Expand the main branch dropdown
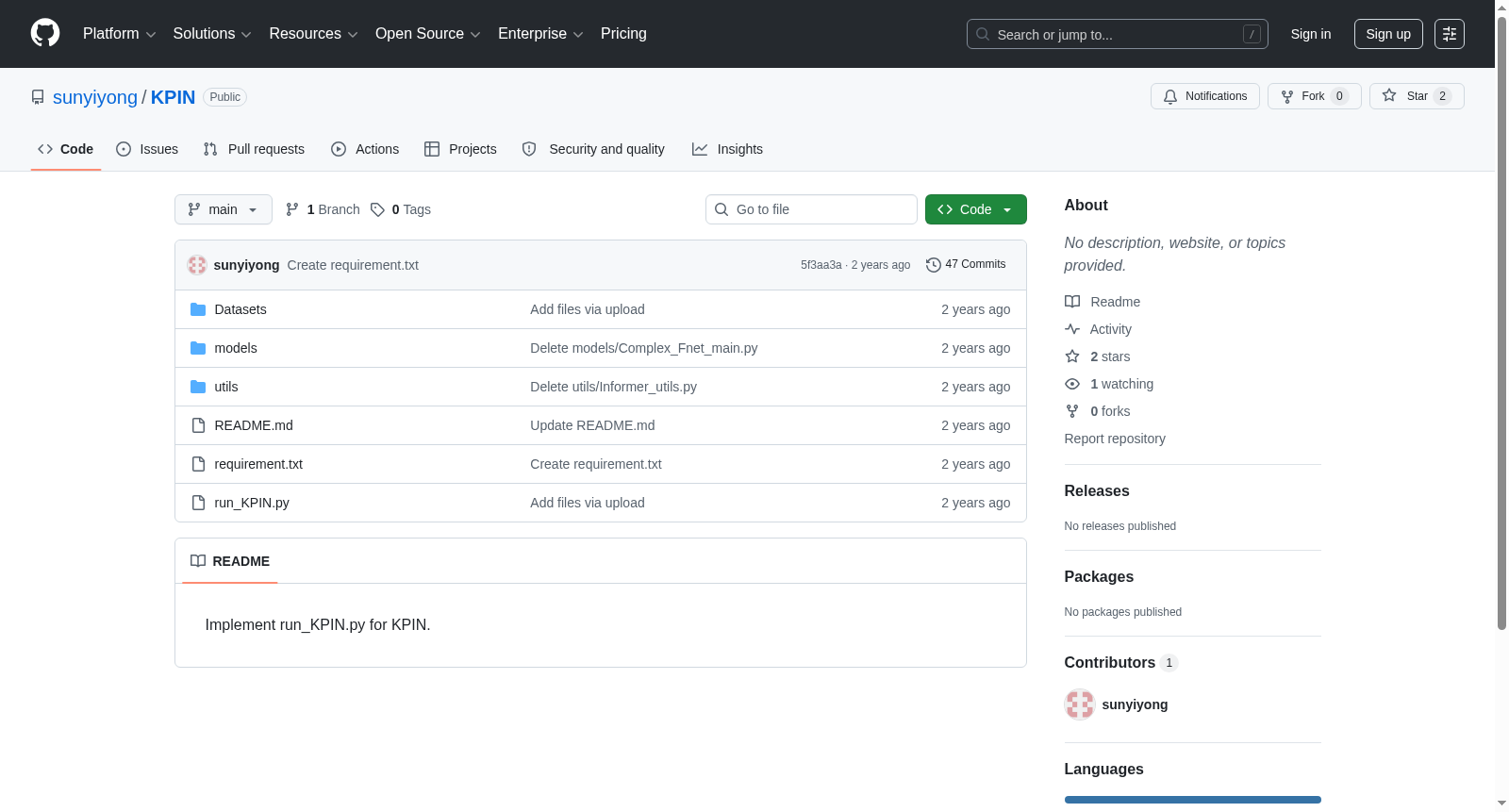This screenshot has height=812, width=1509. click(223, 209)
